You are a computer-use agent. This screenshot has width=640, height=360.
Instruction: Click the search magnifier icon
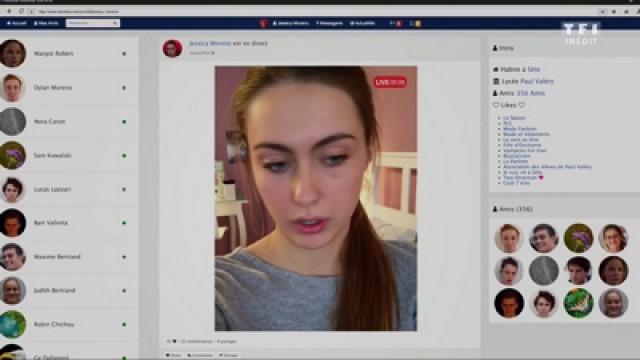point(116,23)
